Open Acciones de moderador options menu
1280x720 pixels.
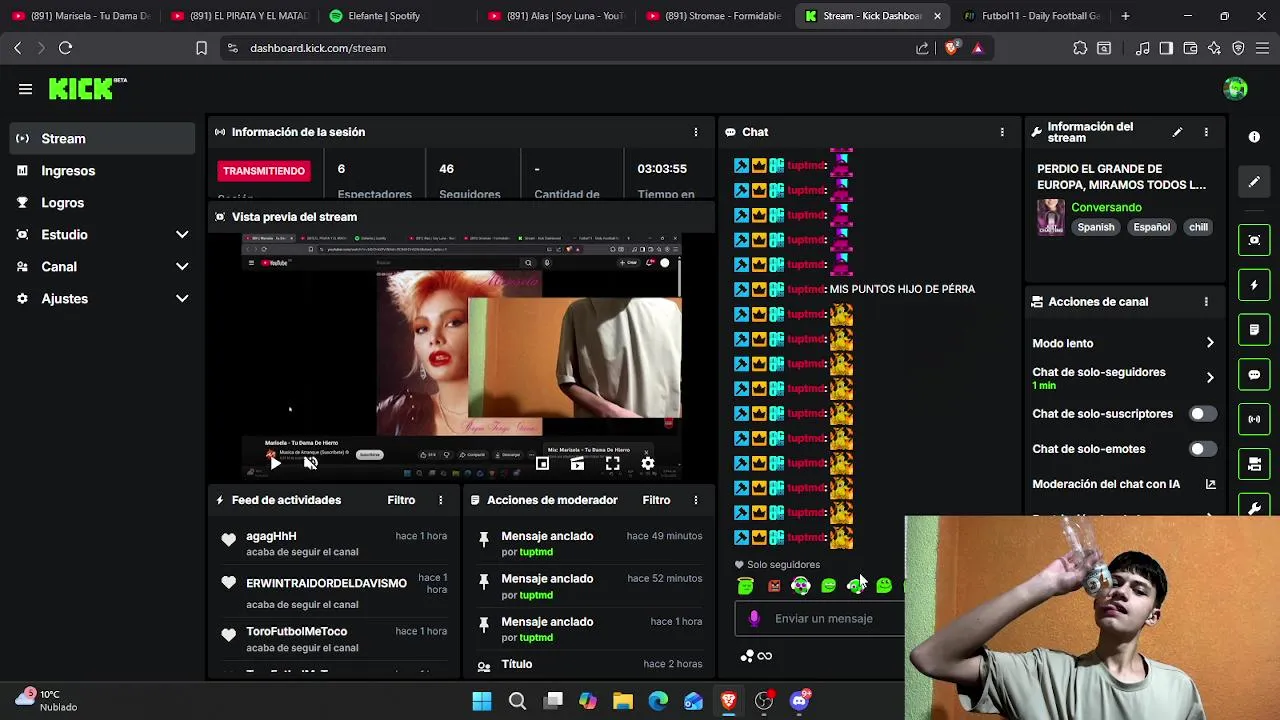click(696, 500)
